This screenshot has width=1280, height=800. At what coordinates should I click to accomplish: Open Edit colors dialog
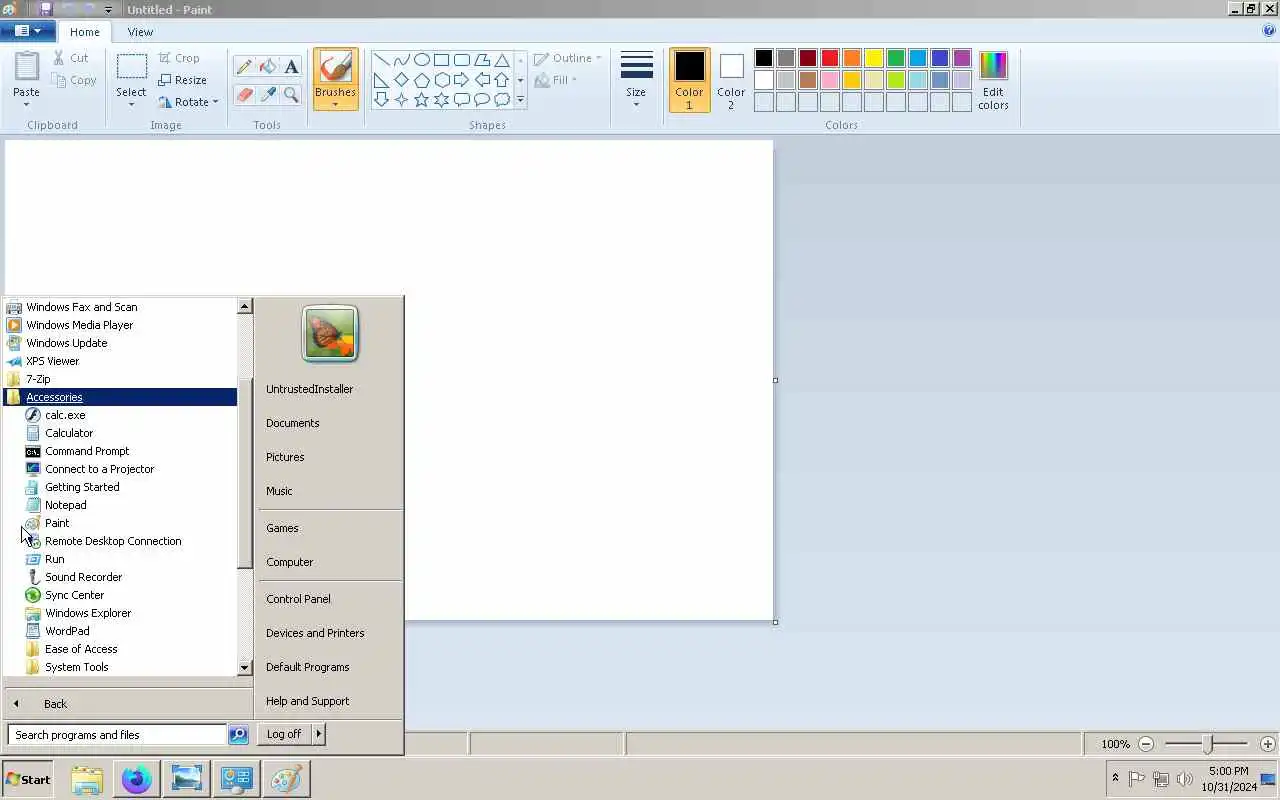click(993, 80)
